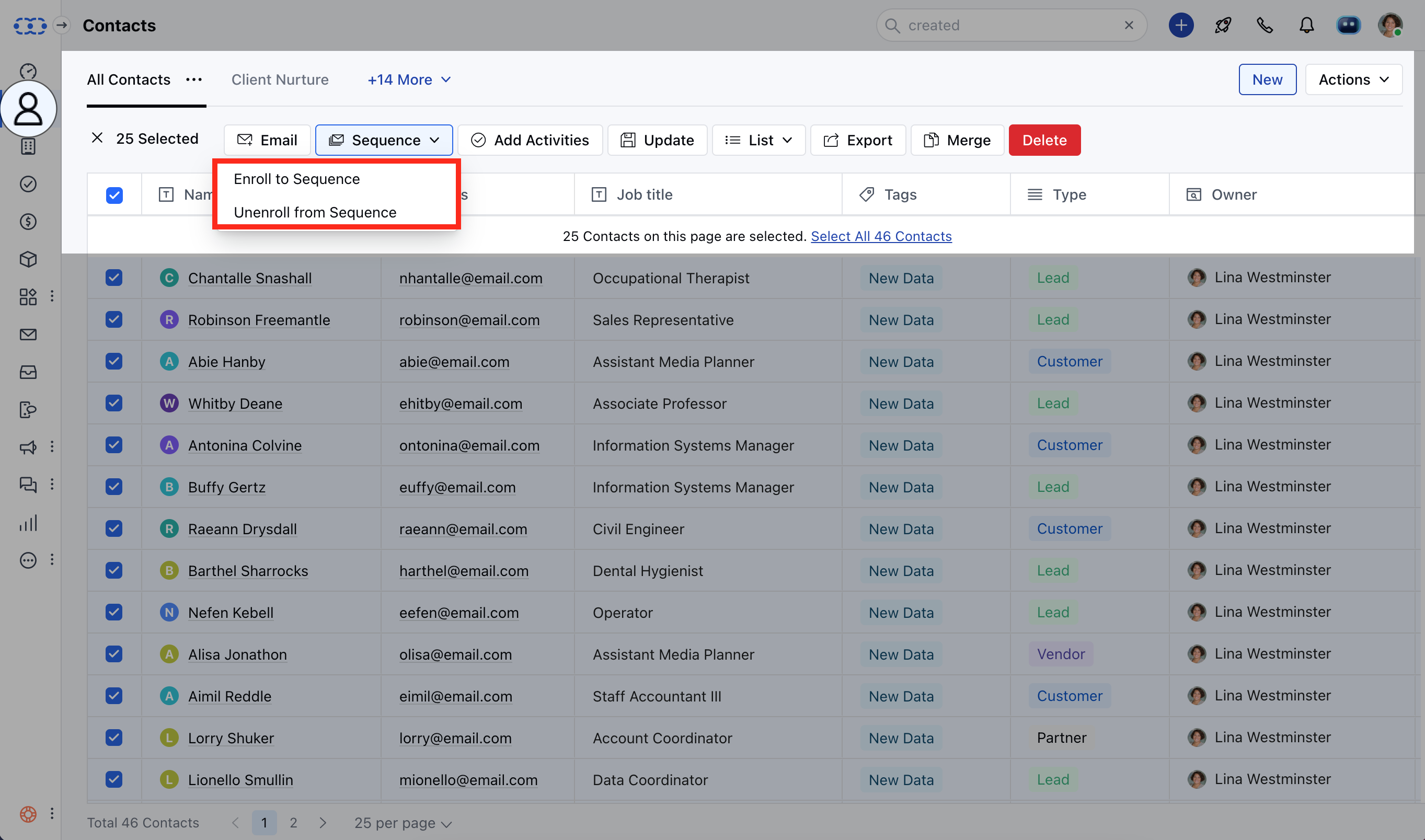Open the campaigns megaphone icon in sidebar
The image size is (1425, 840).
(x=28, y=447)
